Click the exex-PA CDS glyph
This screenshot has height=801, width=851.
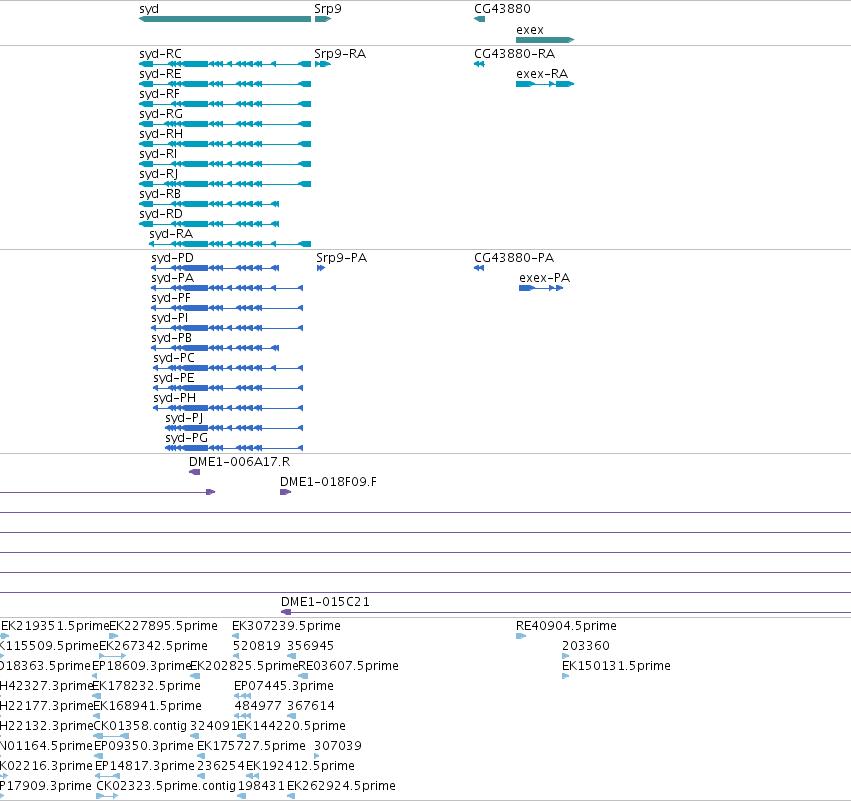[x=541, y=288]
